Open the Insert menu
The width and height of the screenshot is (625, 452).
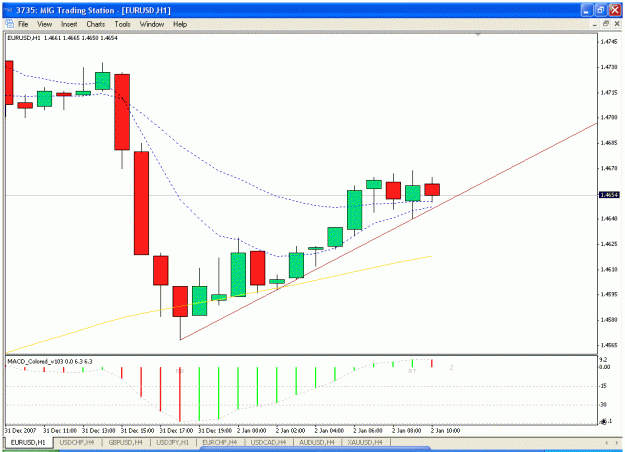click(x=69, y=24)
